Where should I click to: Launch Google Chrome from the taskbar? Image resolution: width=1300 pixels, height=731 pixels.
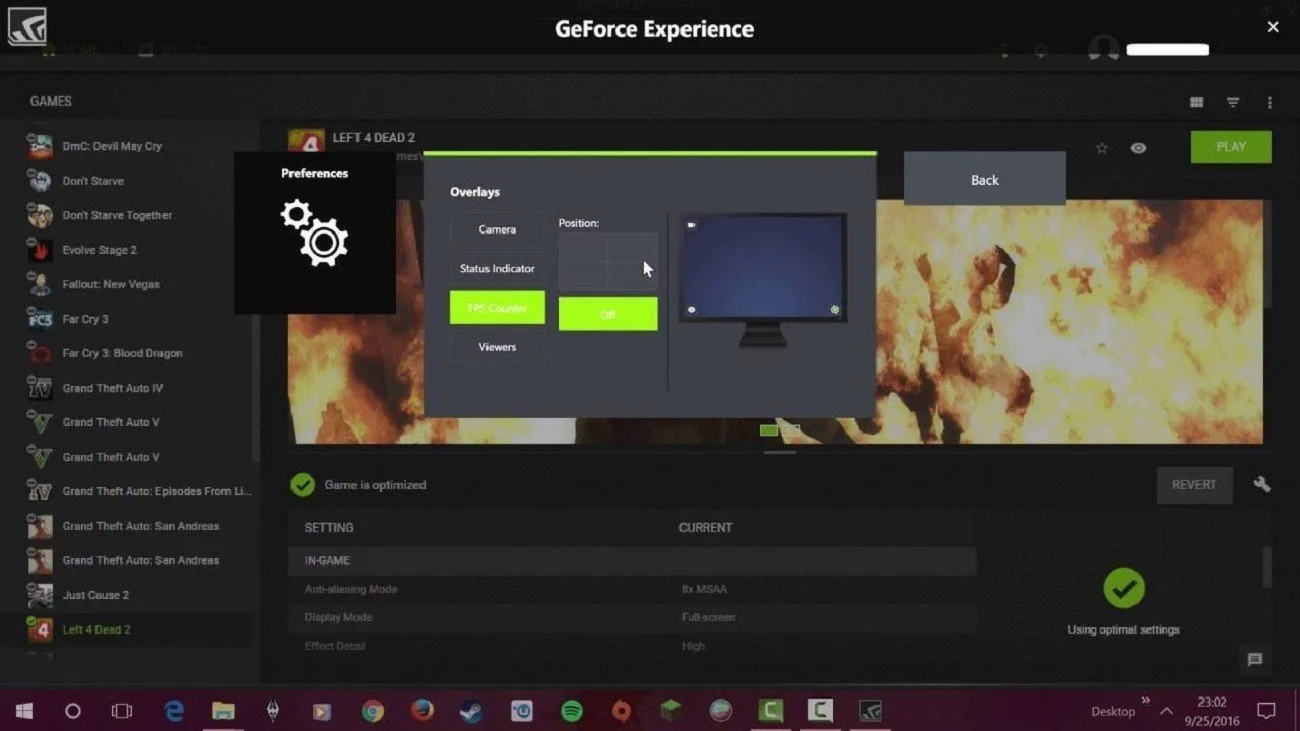click(x=373, y=711)
